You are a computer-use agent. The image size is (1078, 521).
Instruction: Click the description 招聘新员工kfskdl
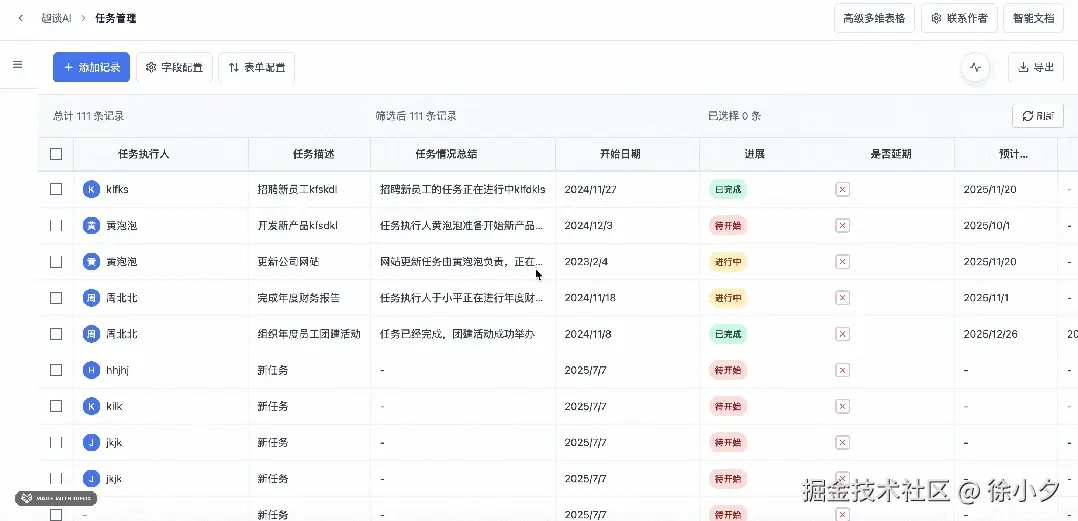[x=298, y=189]
